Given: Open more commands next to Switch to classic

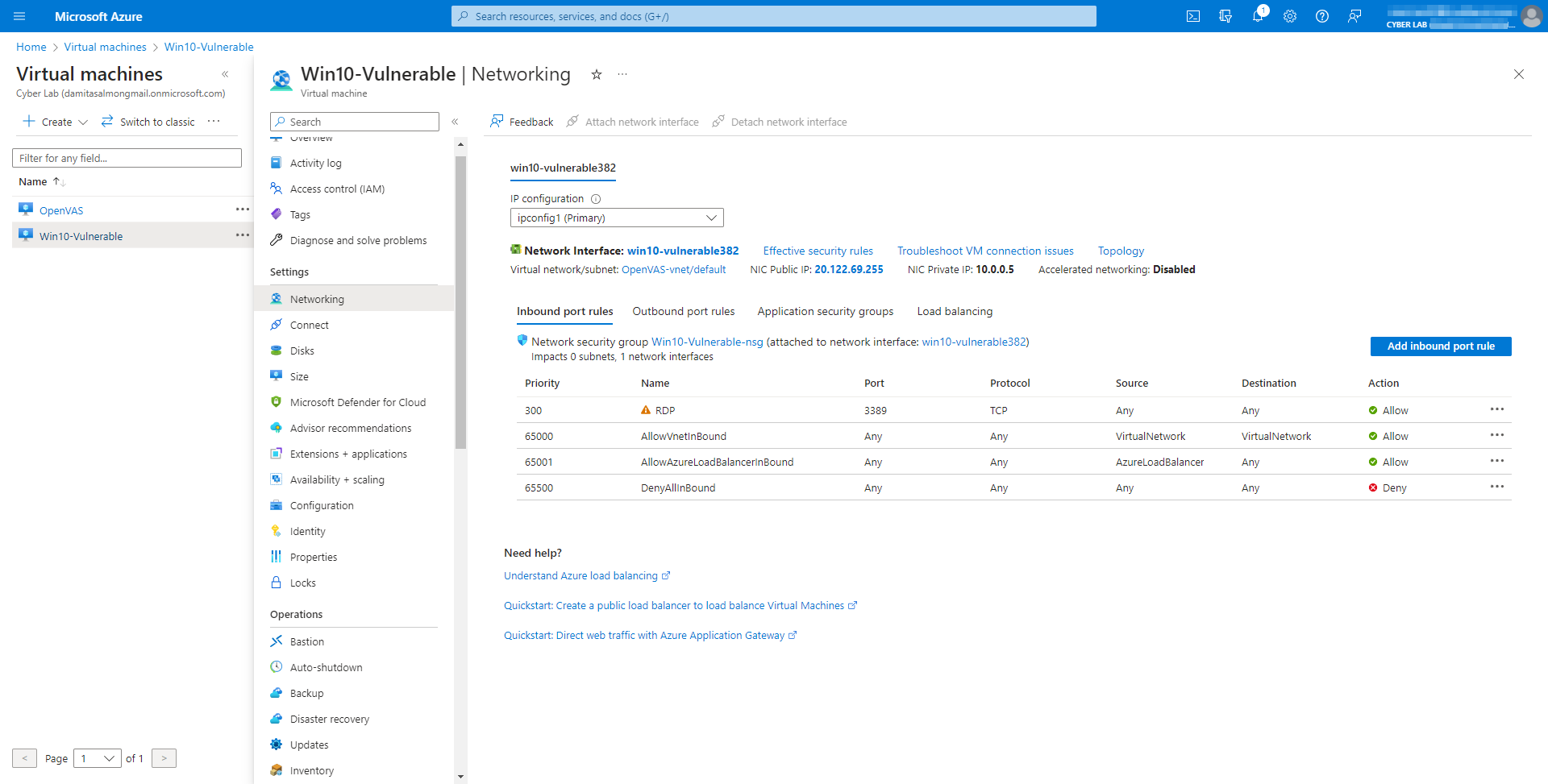Looking at the screenshot, I should (214, 122).
